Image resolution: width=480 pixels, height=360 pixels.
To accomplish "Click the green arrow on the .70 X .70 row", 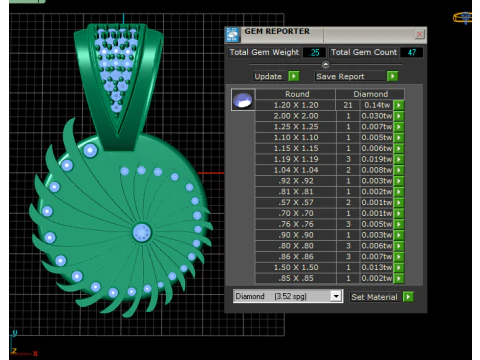I will tap(399, 213).
